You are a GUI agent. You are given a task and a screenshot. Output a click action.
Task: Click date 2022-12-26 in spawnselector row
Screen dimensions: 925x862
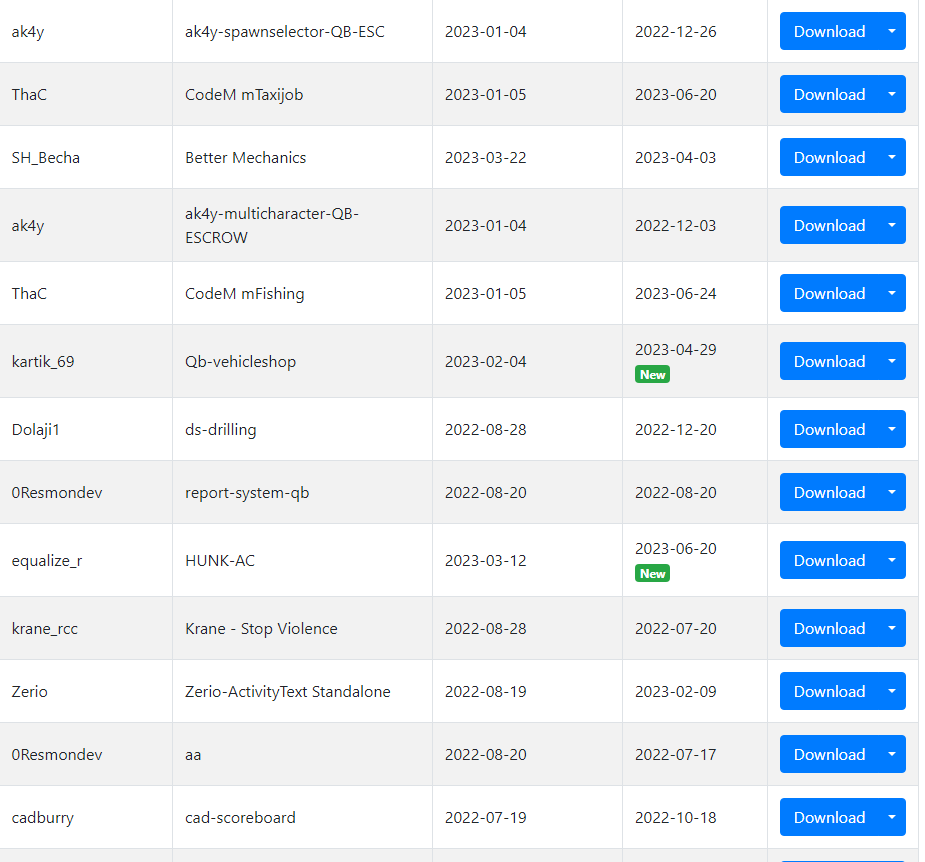click(x=675, y=32)
